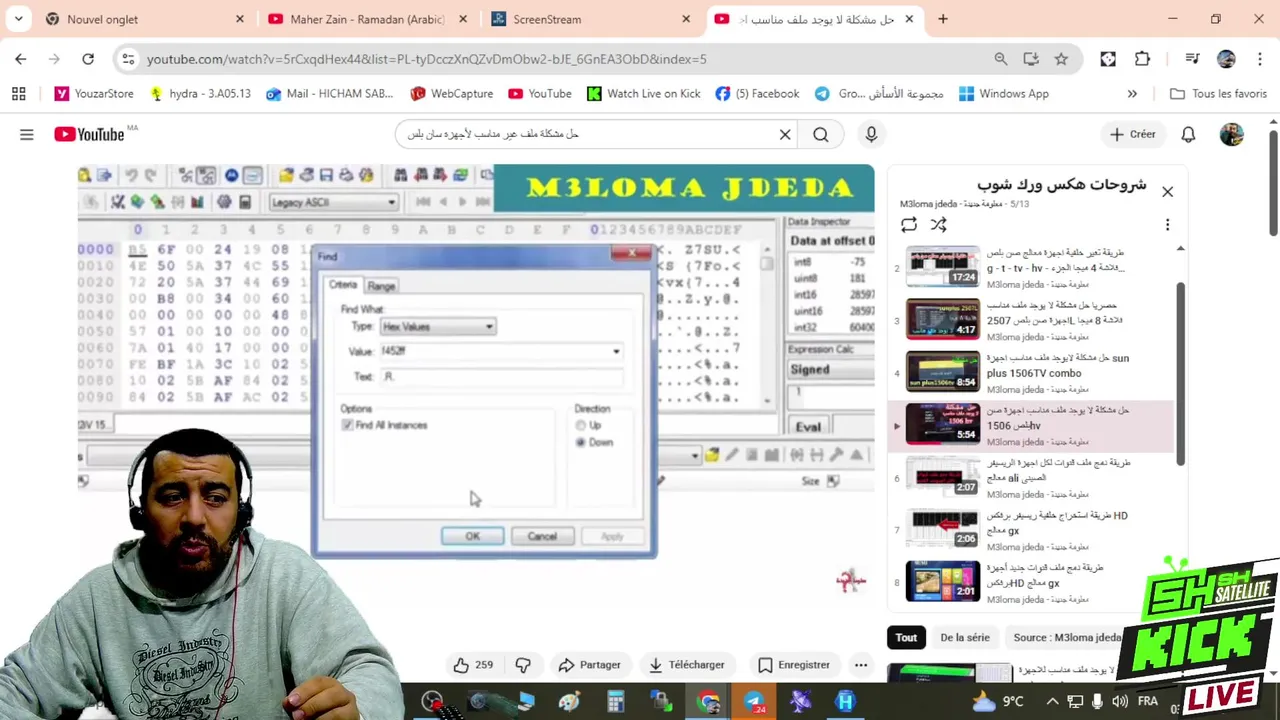Open the Criteria tab in the Find dialog
Screen dimensions: 1280x720
343,285
